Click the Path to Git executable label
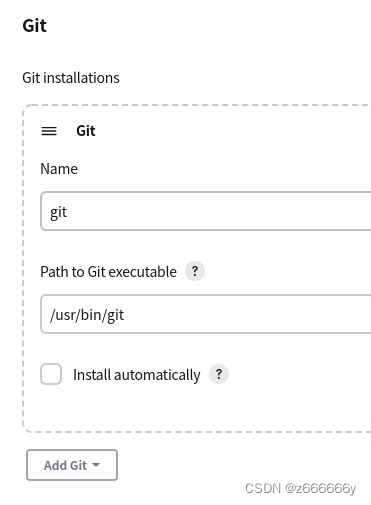This screenshot has width=371, height=505. click(x=108, y=272)
